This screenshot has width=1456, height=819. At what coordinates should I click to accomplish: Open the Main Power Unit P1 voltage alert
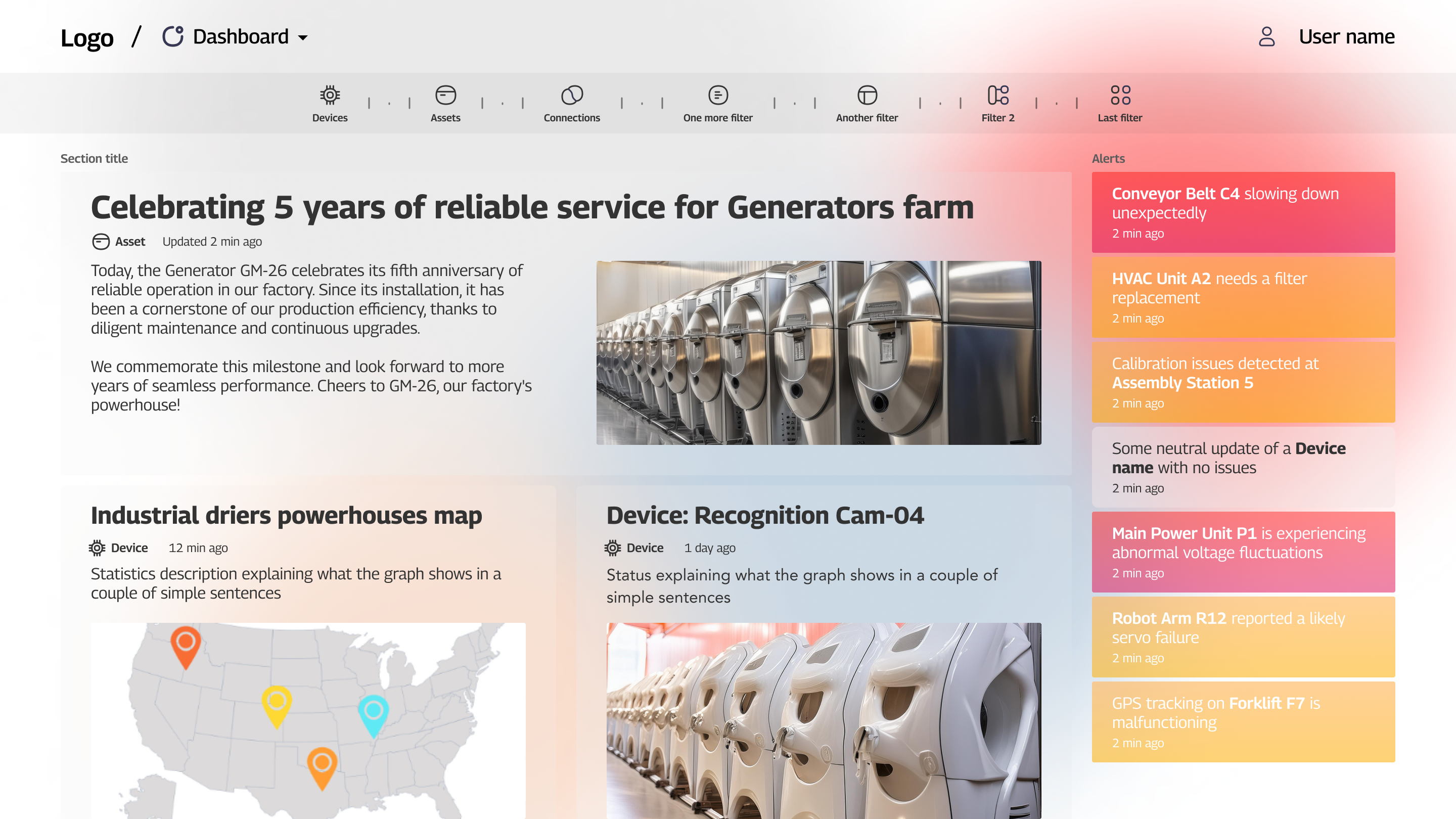click(x=1243, y=551)
